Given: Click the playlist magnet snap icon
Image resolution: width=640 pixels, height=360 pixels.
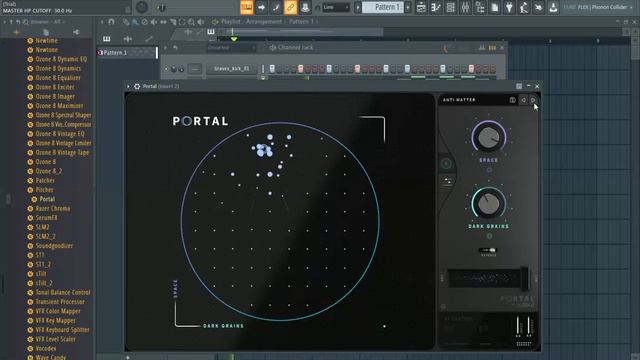Looking at the screenshot, I should (111, 22).
